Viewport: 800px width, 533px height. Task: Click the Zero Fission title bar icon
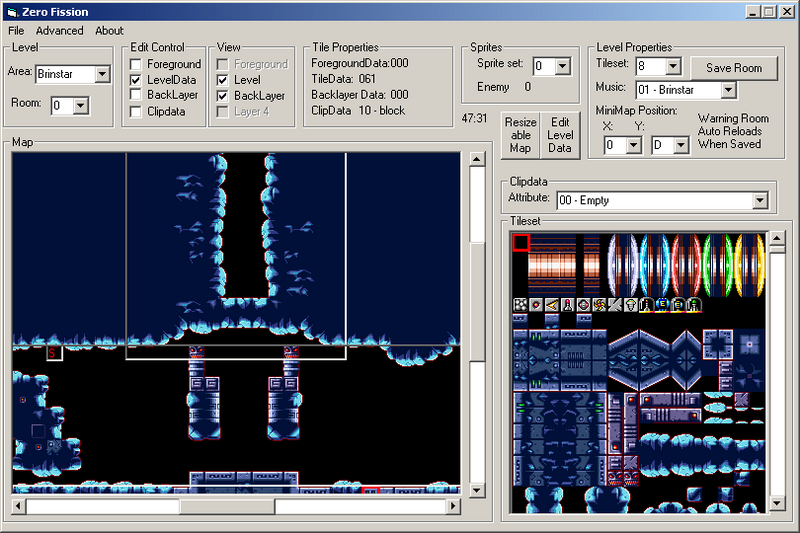(12, 12)
